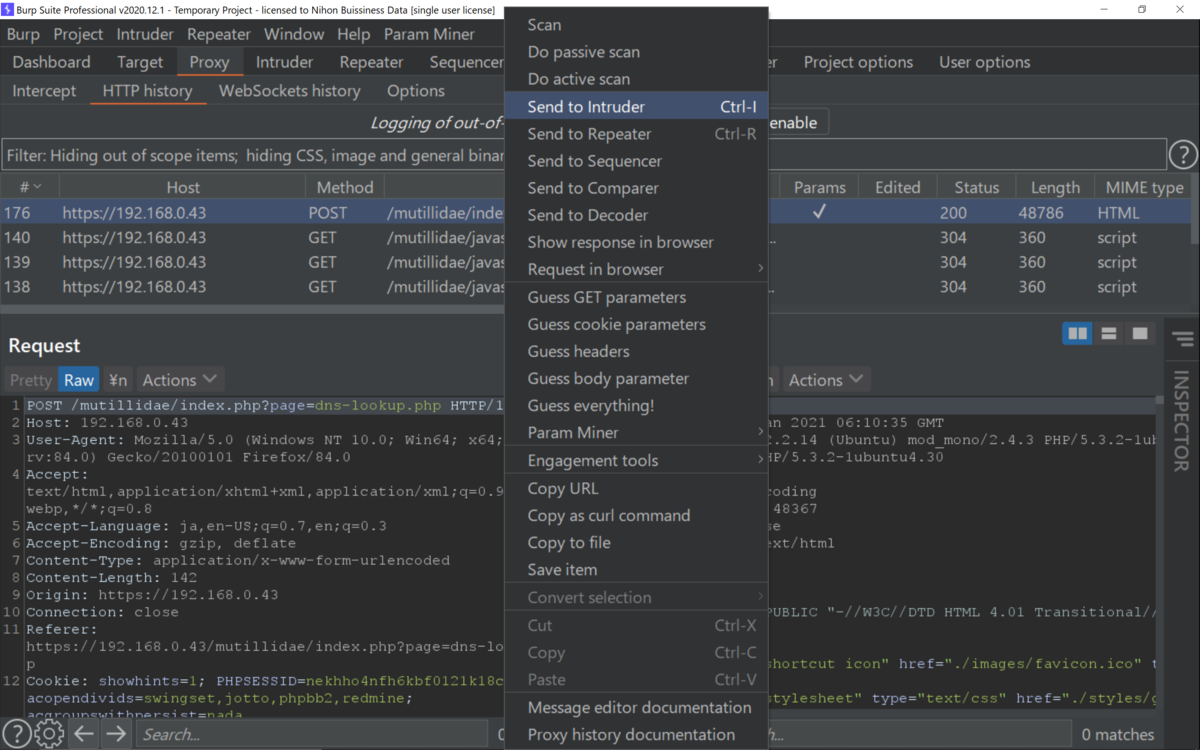Select history row number 139
Image resolution: width=1200 pixels, height=750 pixels.
596,262
